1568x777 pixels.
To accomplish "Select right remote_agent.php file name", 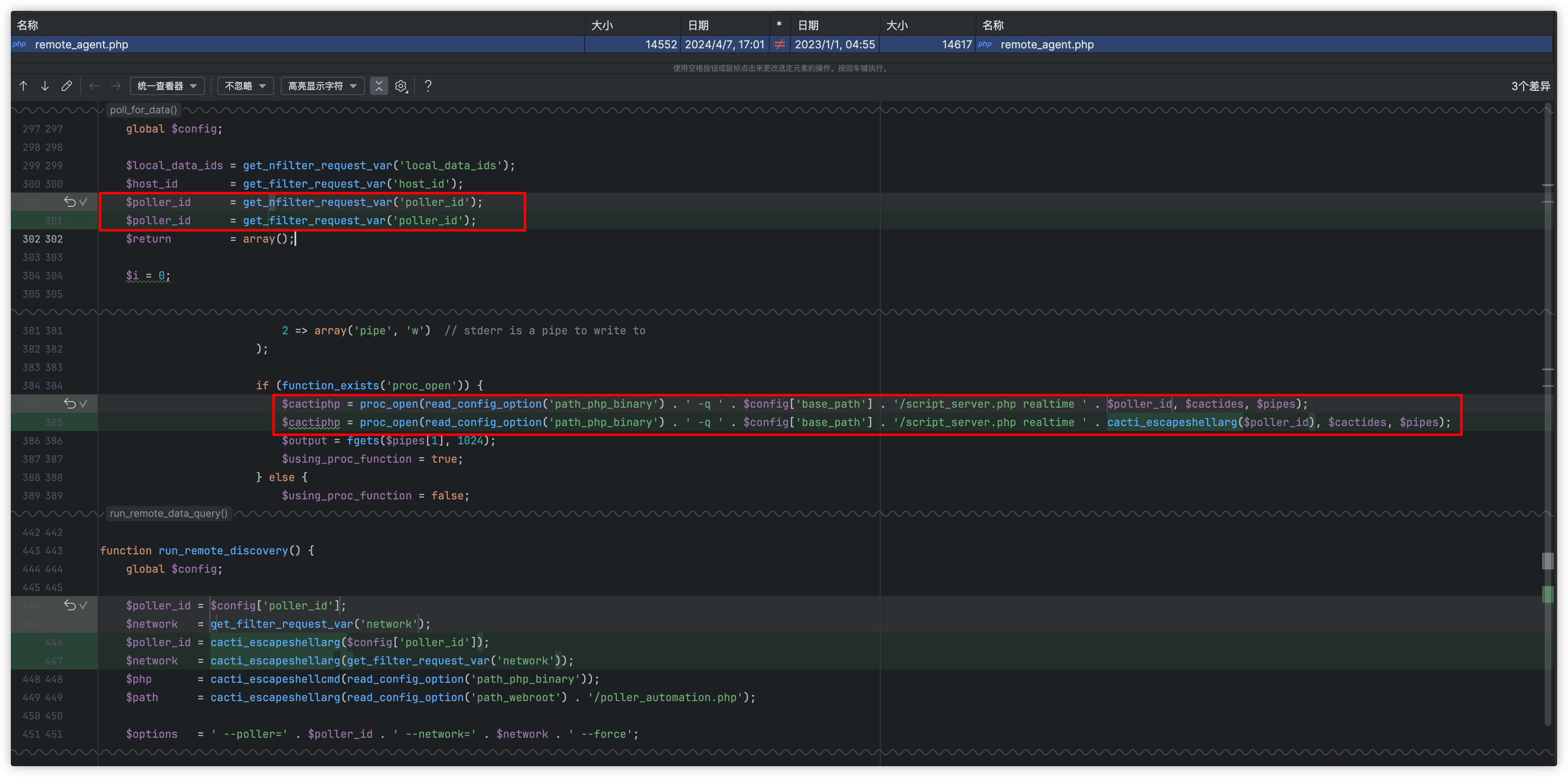I will [1047, 45].
